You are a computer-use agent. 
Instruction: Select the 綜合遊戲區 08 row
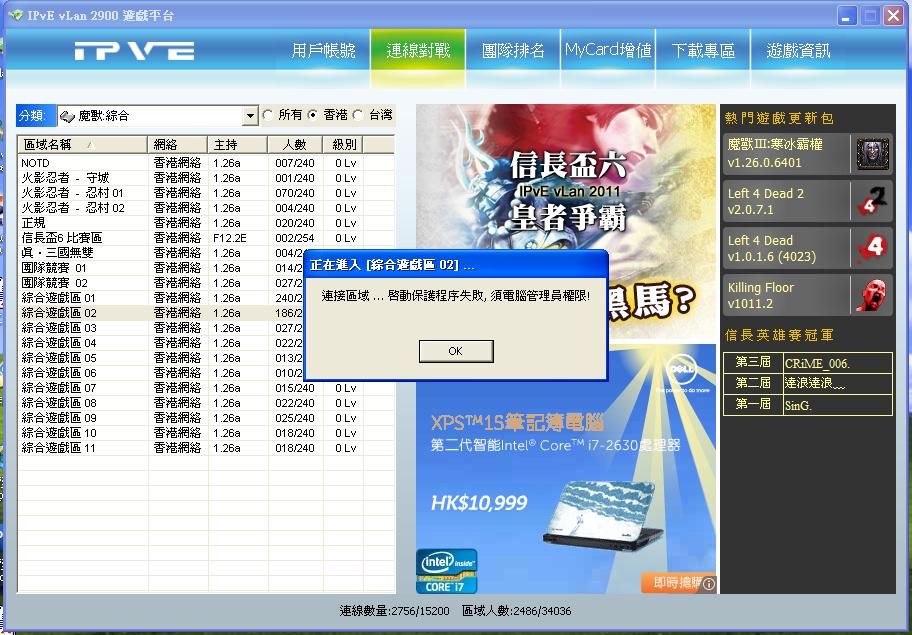(x=206, y=403)
